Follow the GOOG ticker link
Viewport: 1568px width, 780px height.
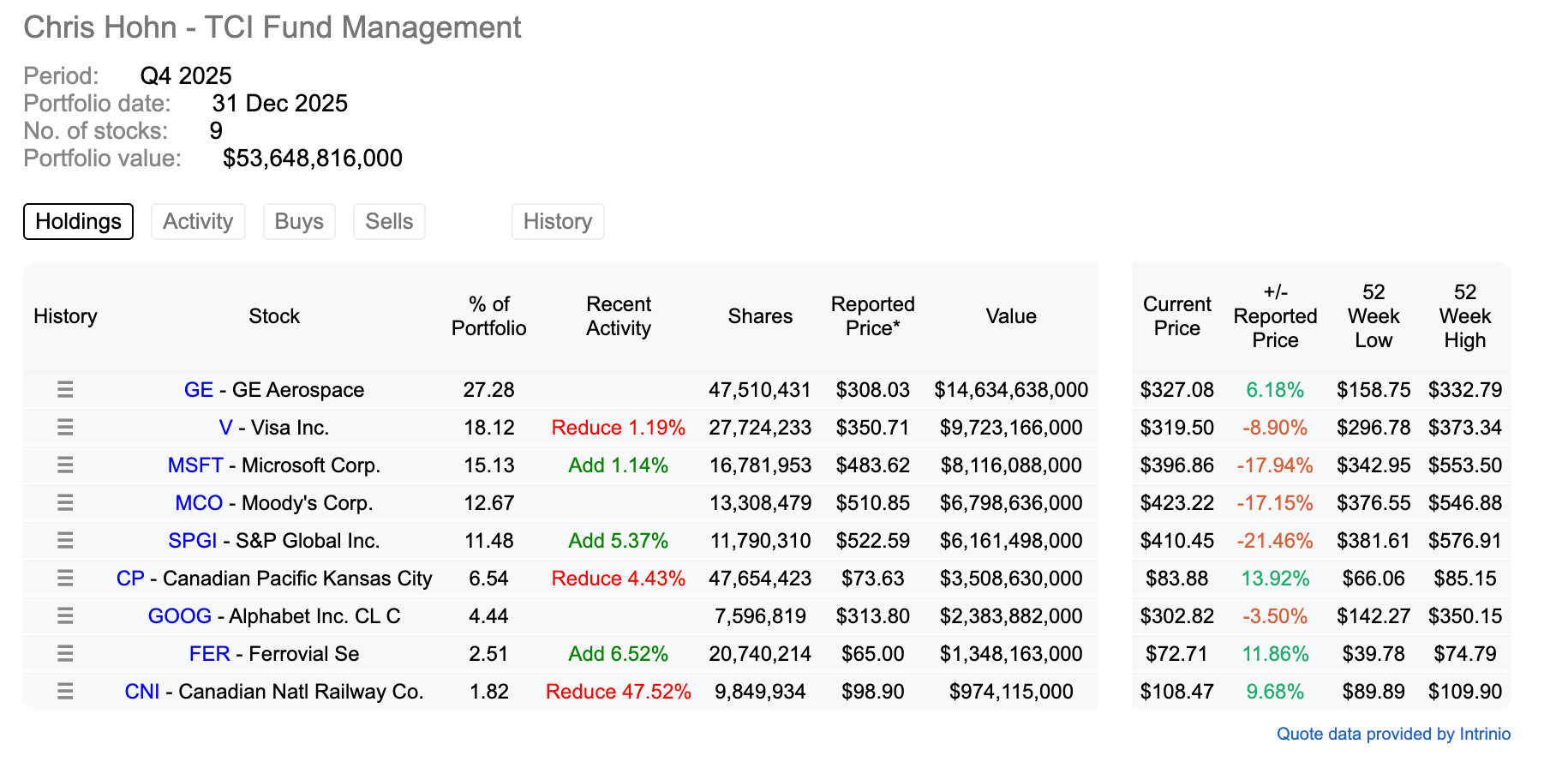pos(179,616)
